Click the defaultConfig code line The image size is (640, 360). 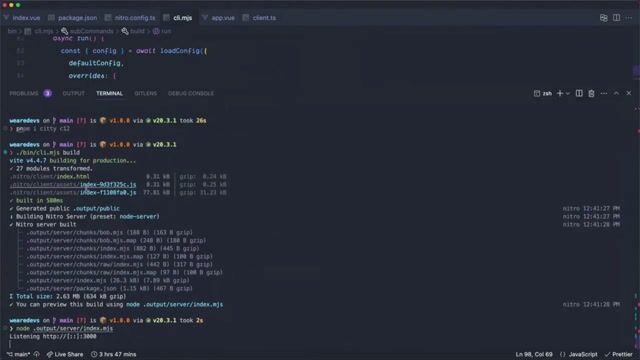coord(96,63)
